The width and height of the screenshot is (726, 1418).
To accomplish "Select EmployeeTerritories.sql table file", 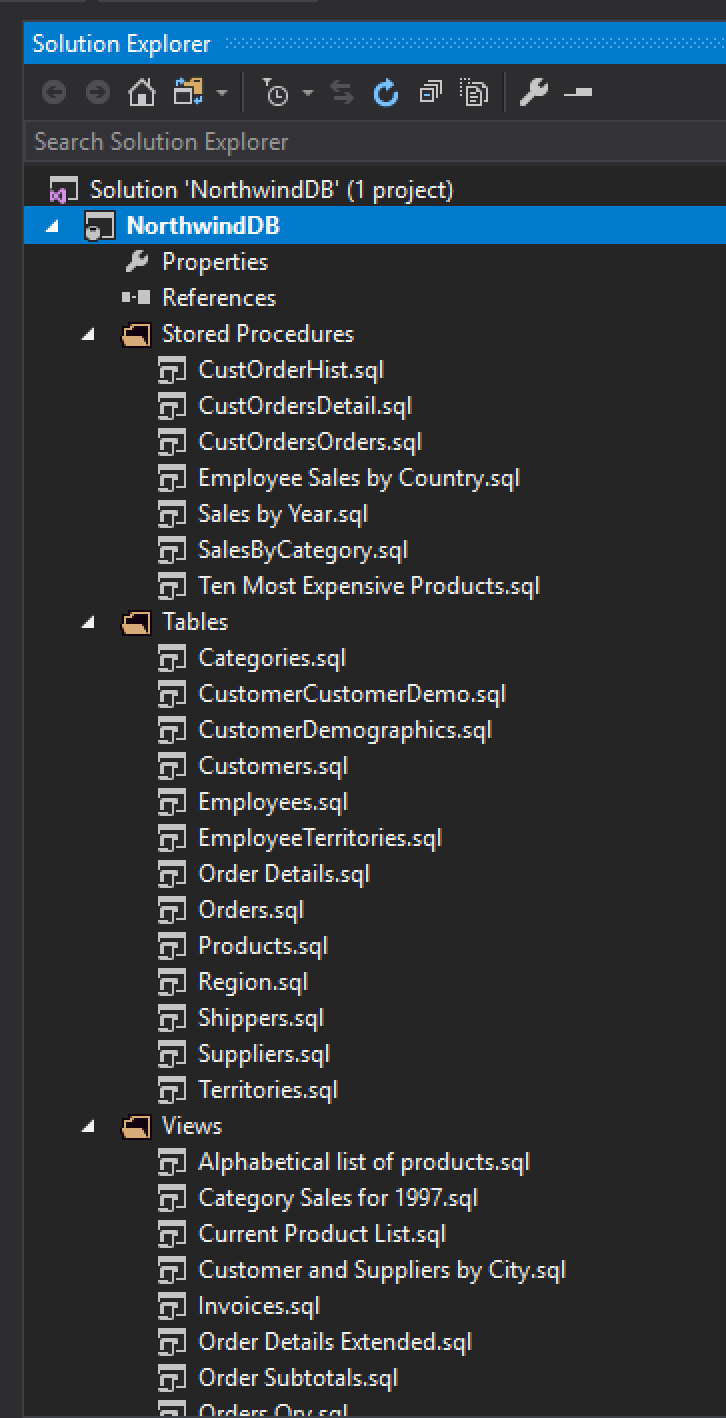I will tap(320, 838).
